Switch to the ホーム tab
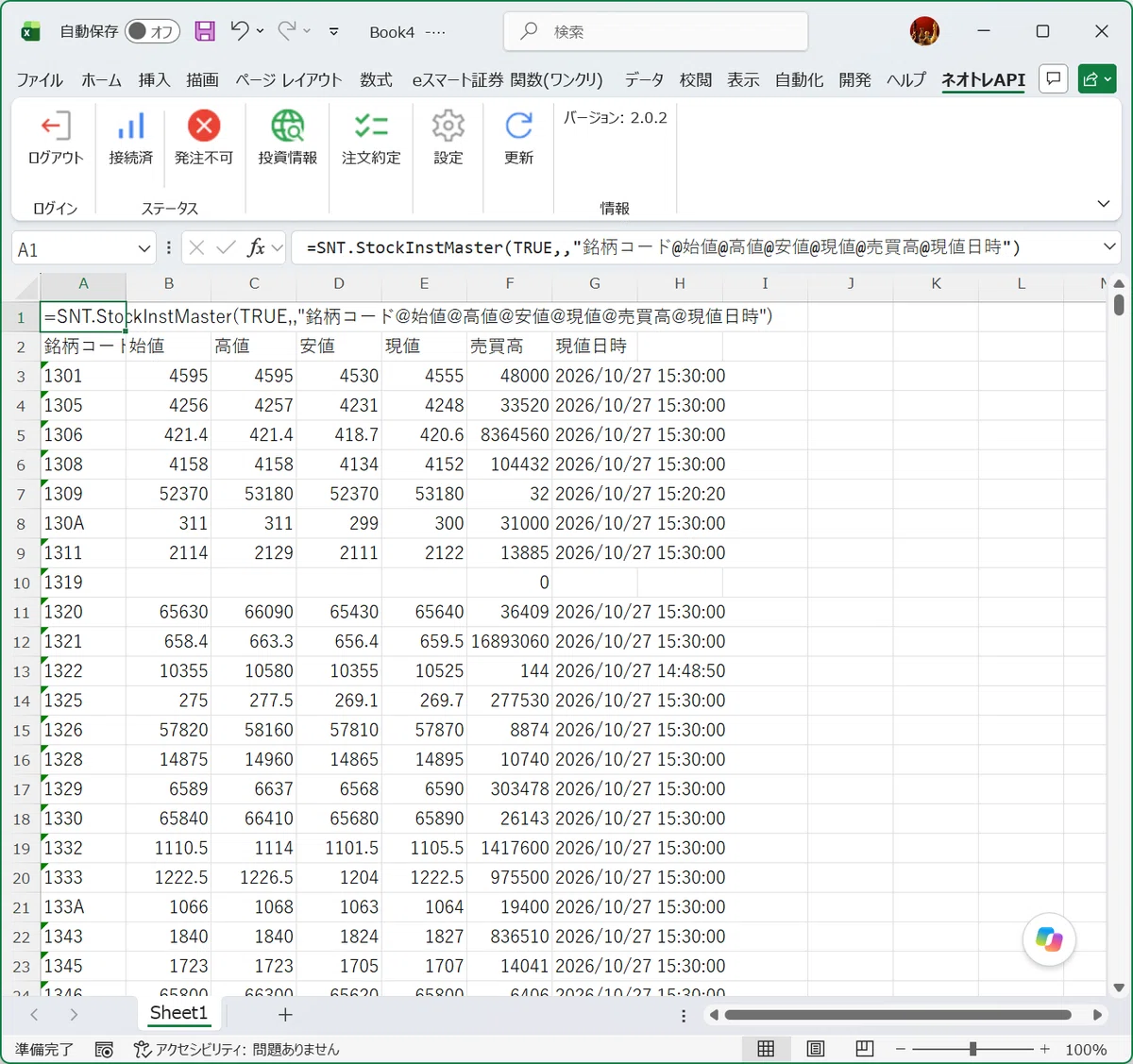This screenshot has height=1064, width=1133. click(x=101, y=80)
